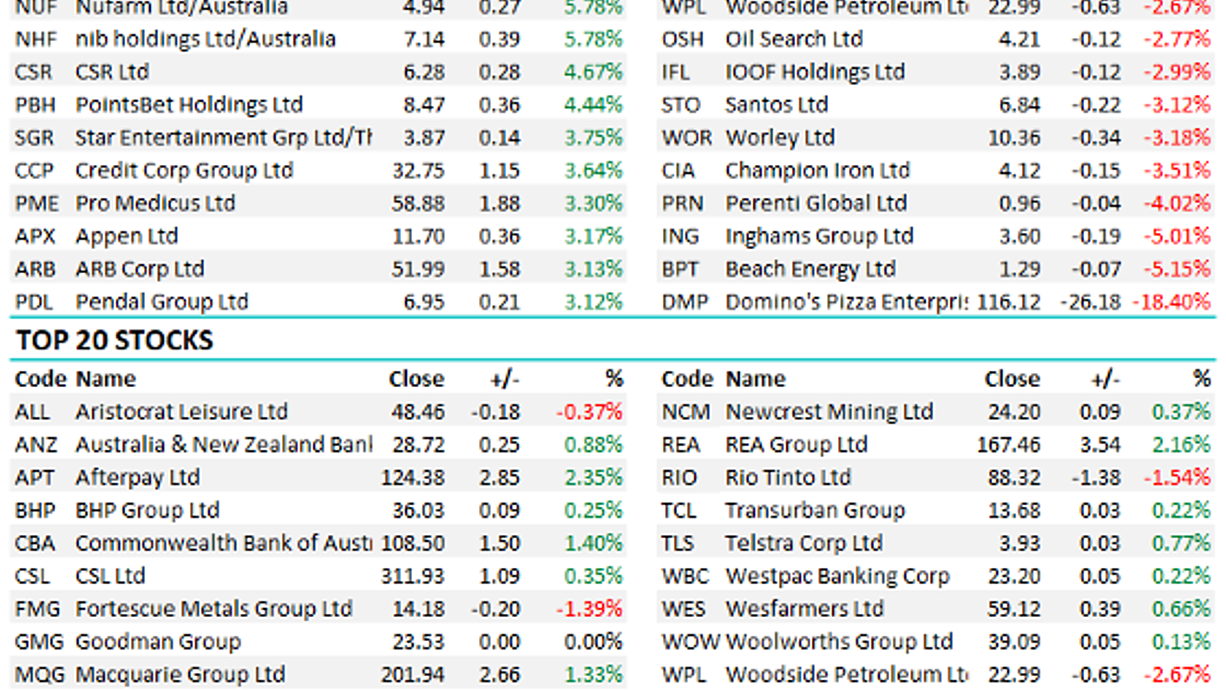Select the "Santos Ltd" company name
The image size is (1226, 690).
[777, 106]
